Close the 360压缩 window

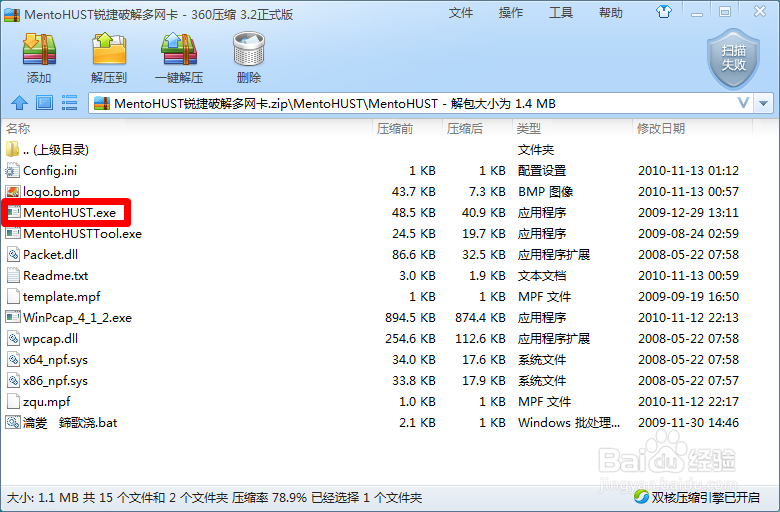pos(760,11)
